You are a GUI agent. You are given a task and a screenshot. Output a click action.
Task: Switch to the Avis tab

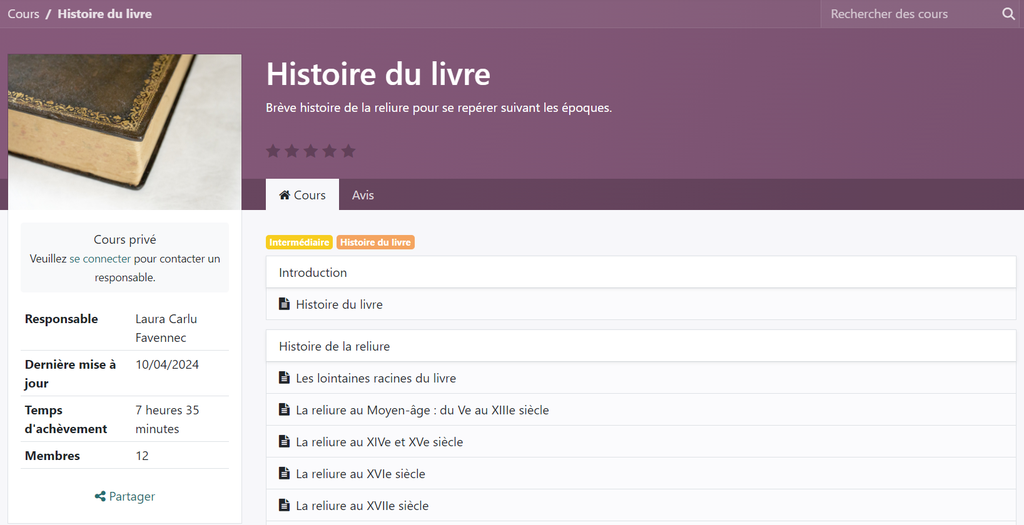tap(363, 195)
